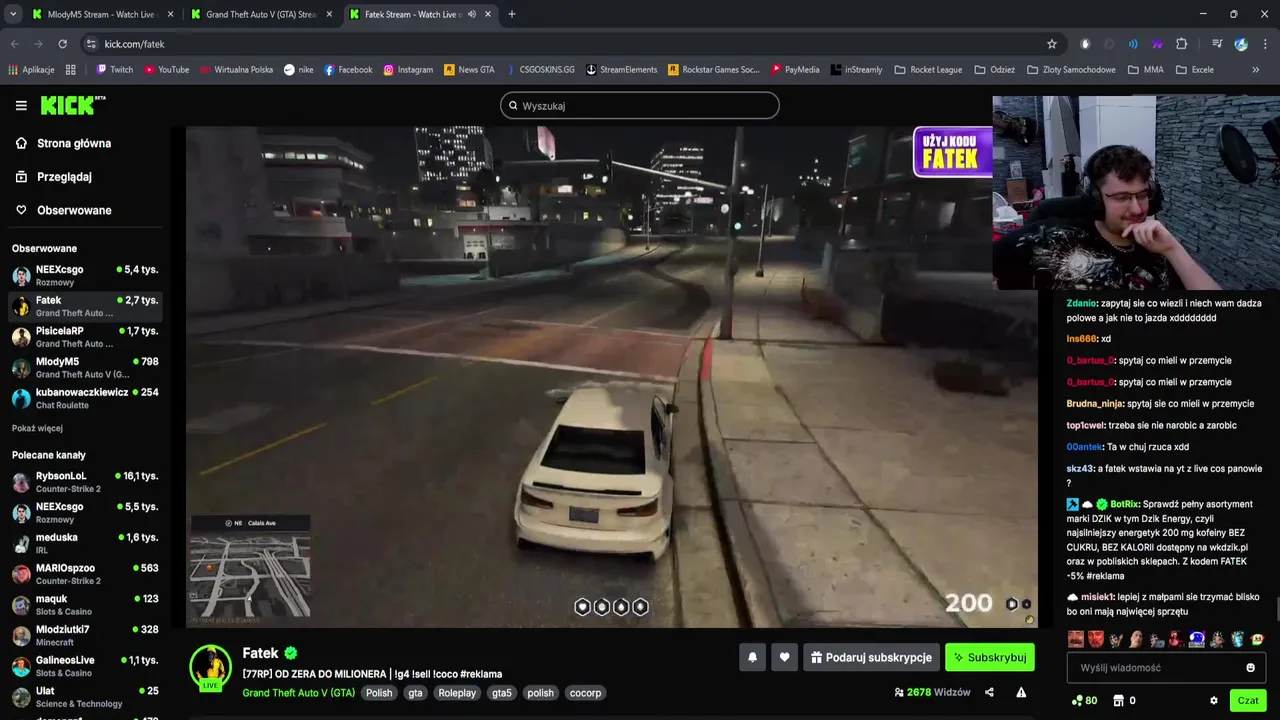Open Odzież bookmarks folder
This screenshot has height=720, width=1280.
point(994,70)
